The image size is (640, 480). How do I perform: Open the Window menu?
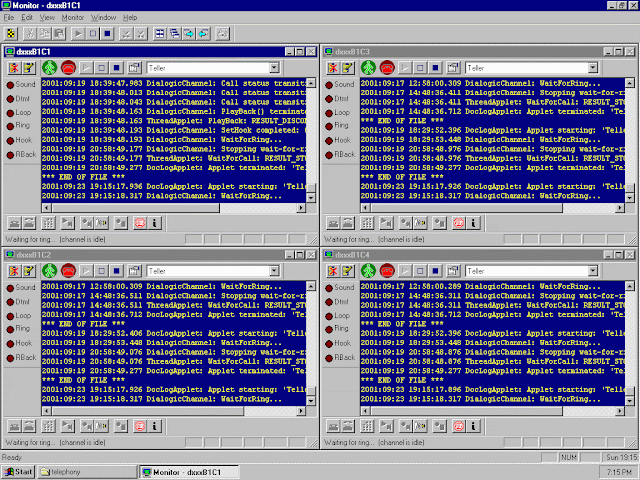[103, 18]
